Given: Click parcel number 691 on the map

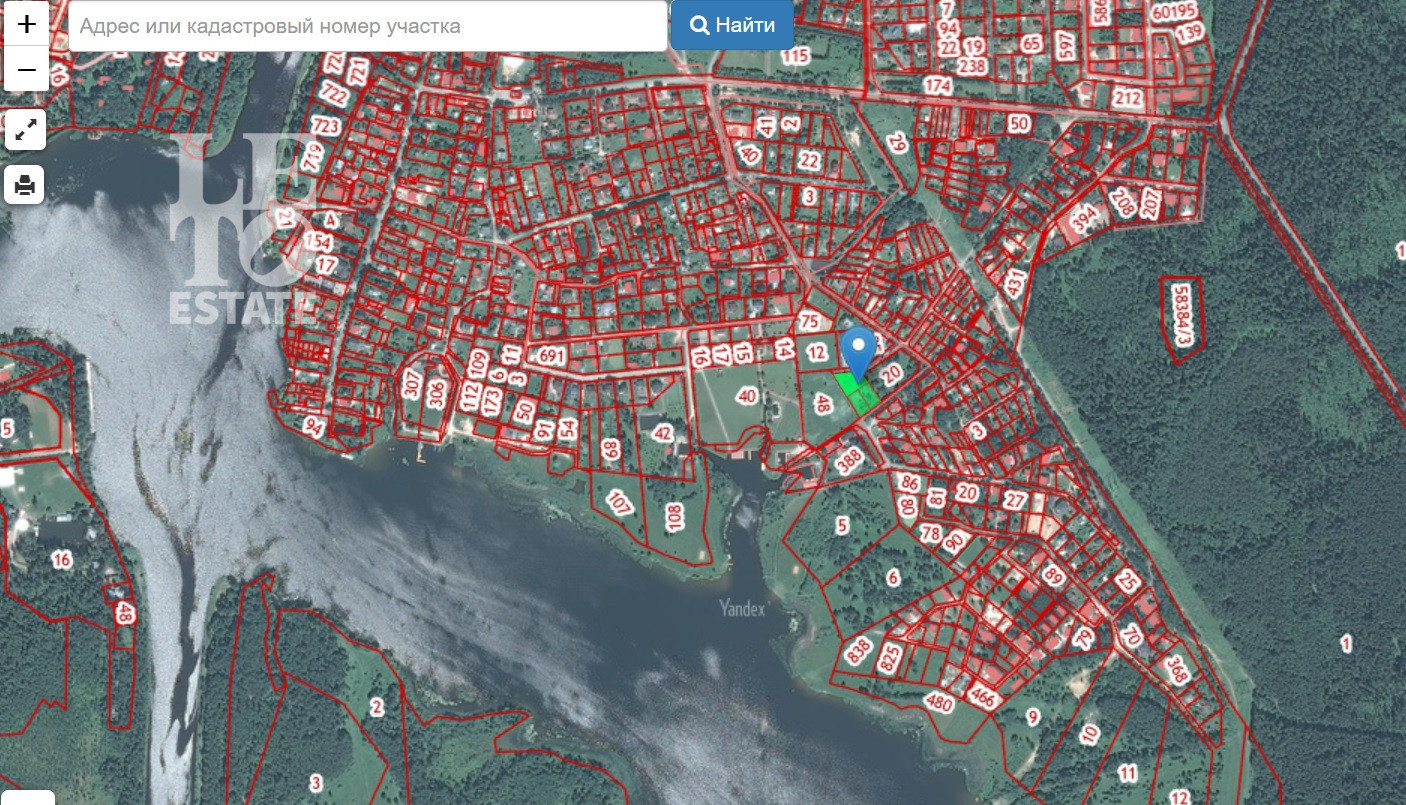Looking at the screenshot, I should 551,356.
